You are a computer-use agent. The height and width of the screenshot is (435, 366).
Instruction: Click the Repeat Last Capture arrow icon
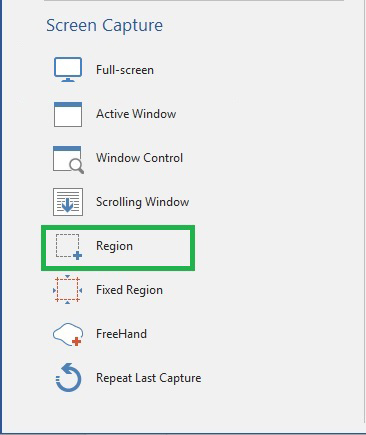(68, 377)
